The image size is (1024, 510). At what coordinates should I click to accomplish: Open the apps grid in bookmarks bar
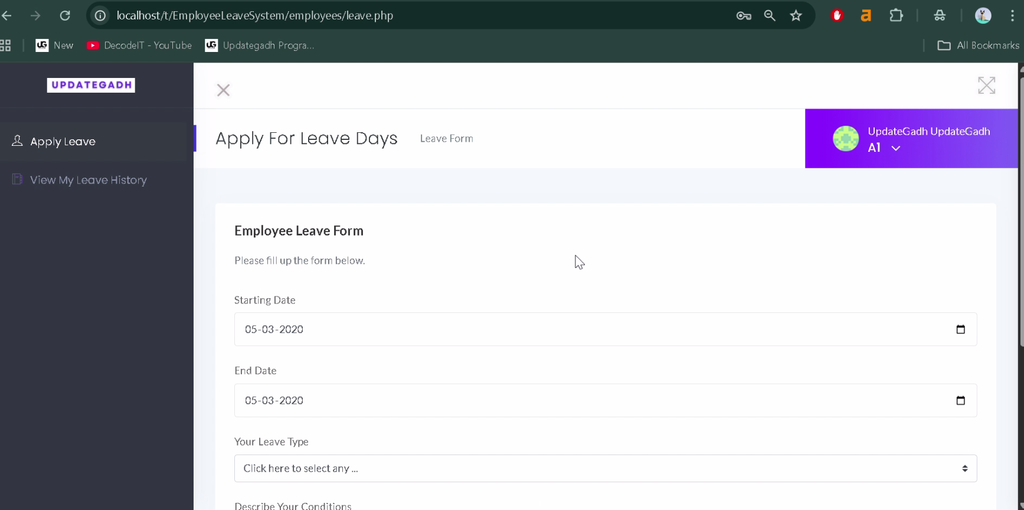point(5,45)
